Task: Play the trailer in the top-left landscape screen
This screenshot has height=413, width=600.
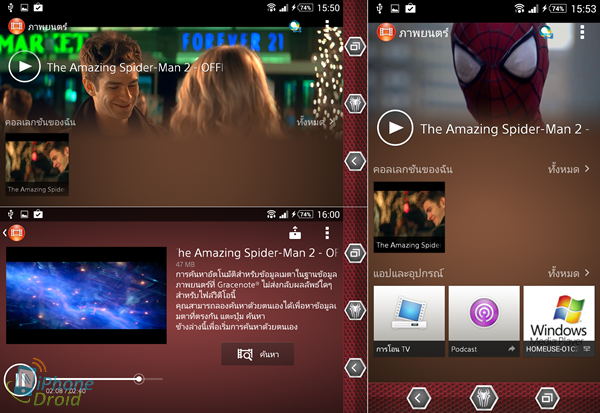Action: pyautogui.click(x=24, y=67)
